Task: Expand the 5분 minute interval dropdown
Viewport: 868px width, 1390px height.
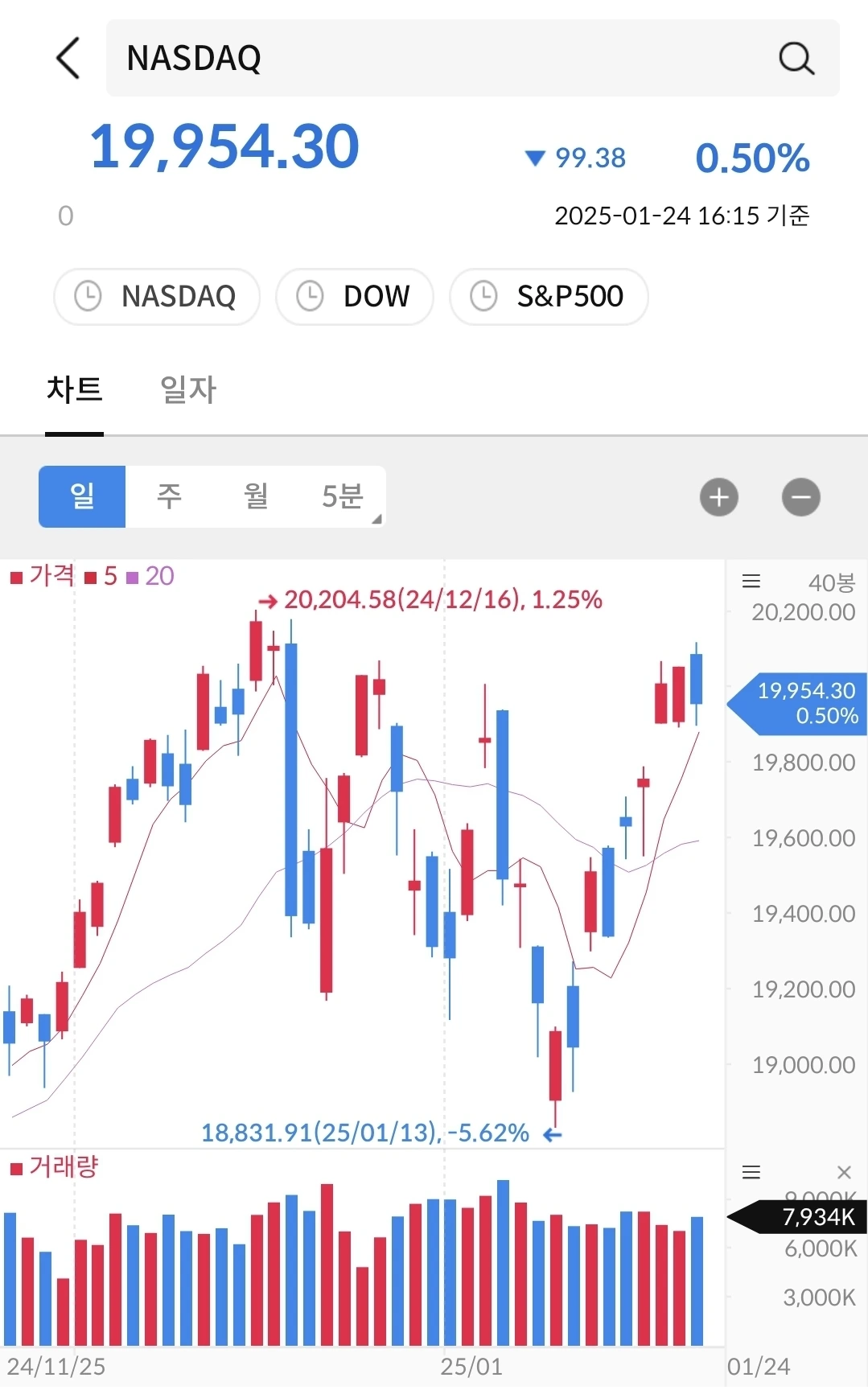Action: coord(343,496)
